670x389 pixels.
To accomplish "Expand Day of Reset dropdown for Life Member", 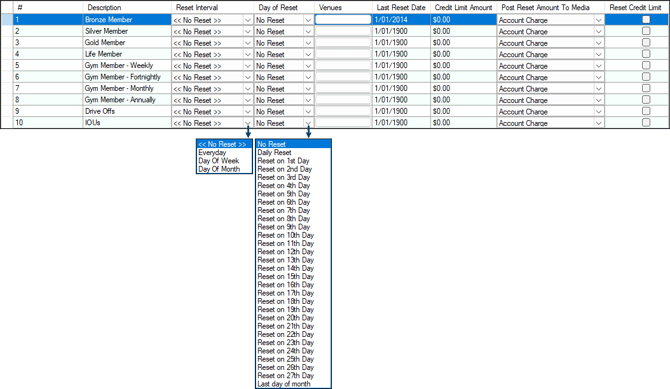I will coord(308,54).
